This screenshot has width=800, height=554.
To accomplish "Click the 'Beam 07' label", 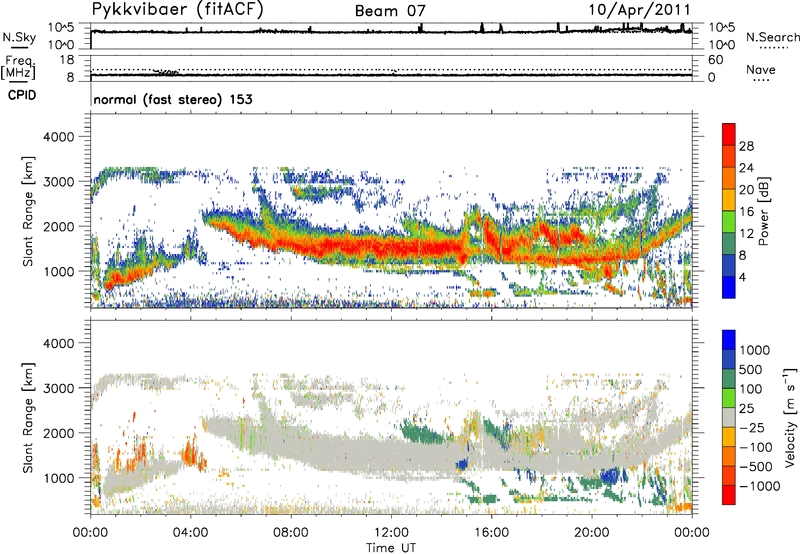I will [x=390, y=10].
